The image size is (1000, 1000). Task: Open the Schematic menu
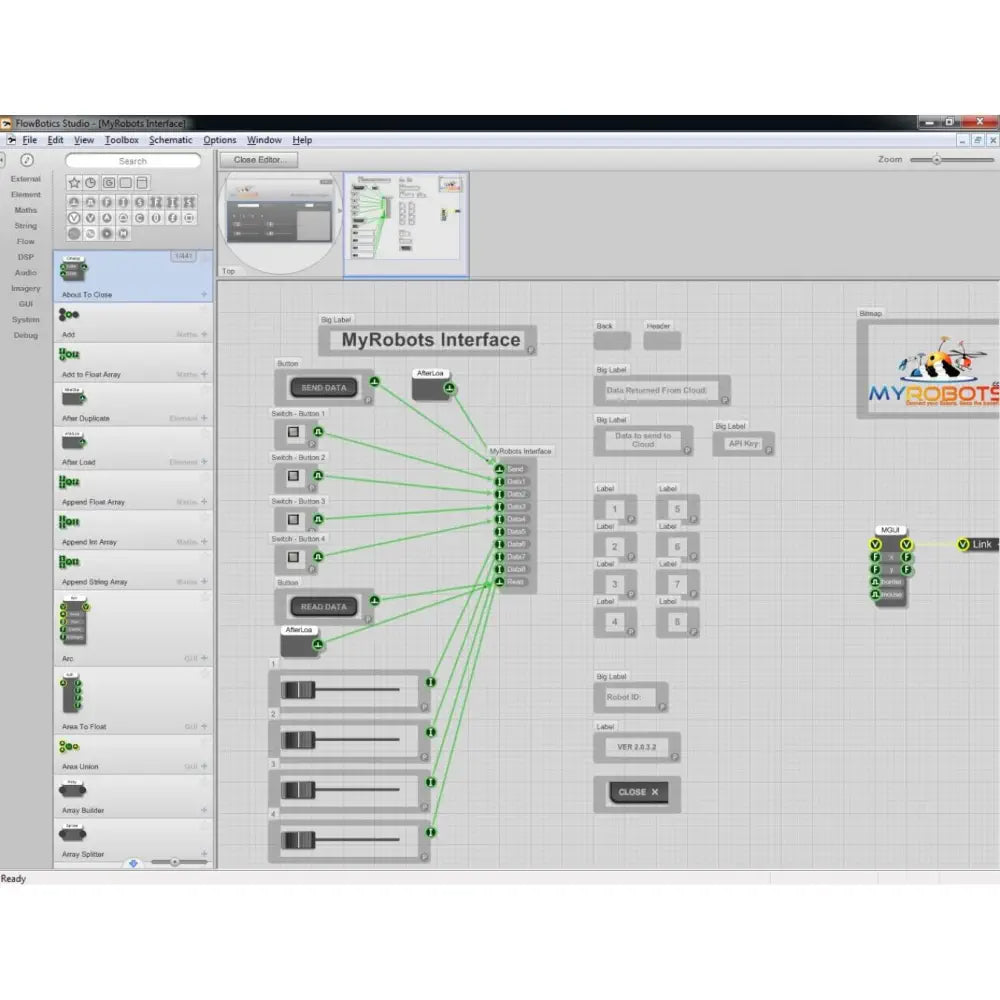coord(171,140)
